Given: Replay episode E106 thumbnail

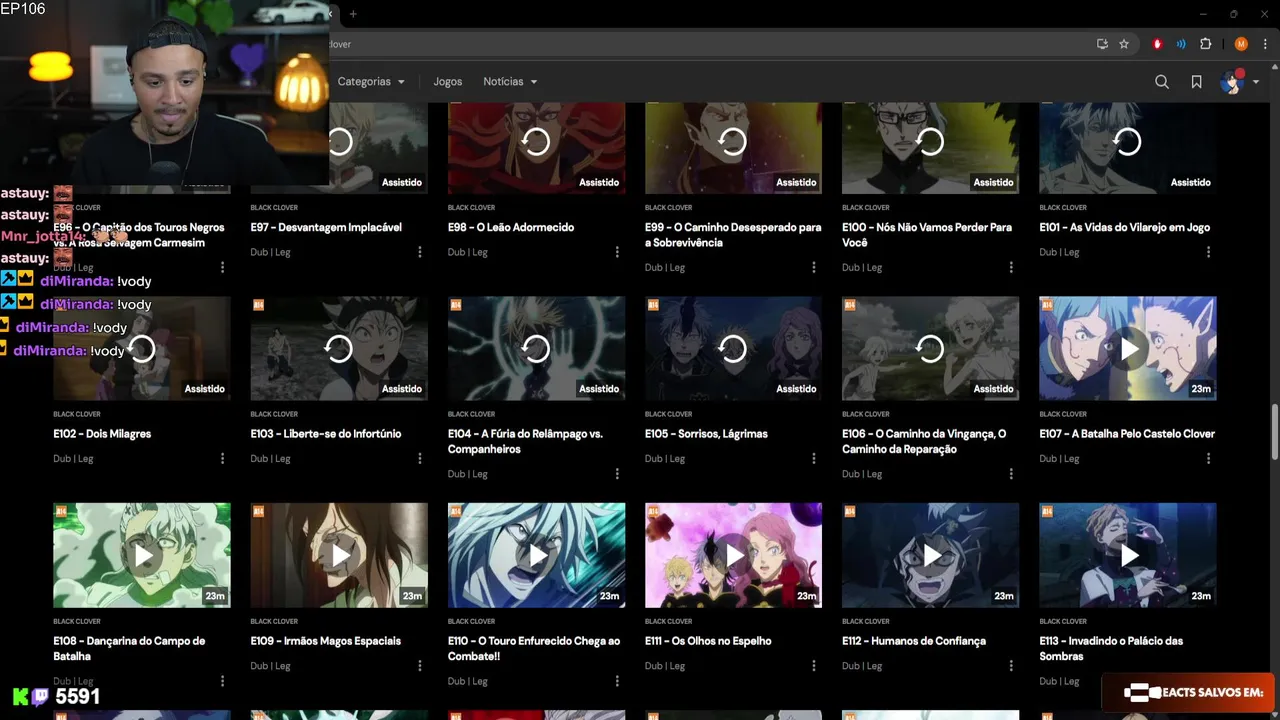Looking at the screenshot, I should tap(930, 348).
